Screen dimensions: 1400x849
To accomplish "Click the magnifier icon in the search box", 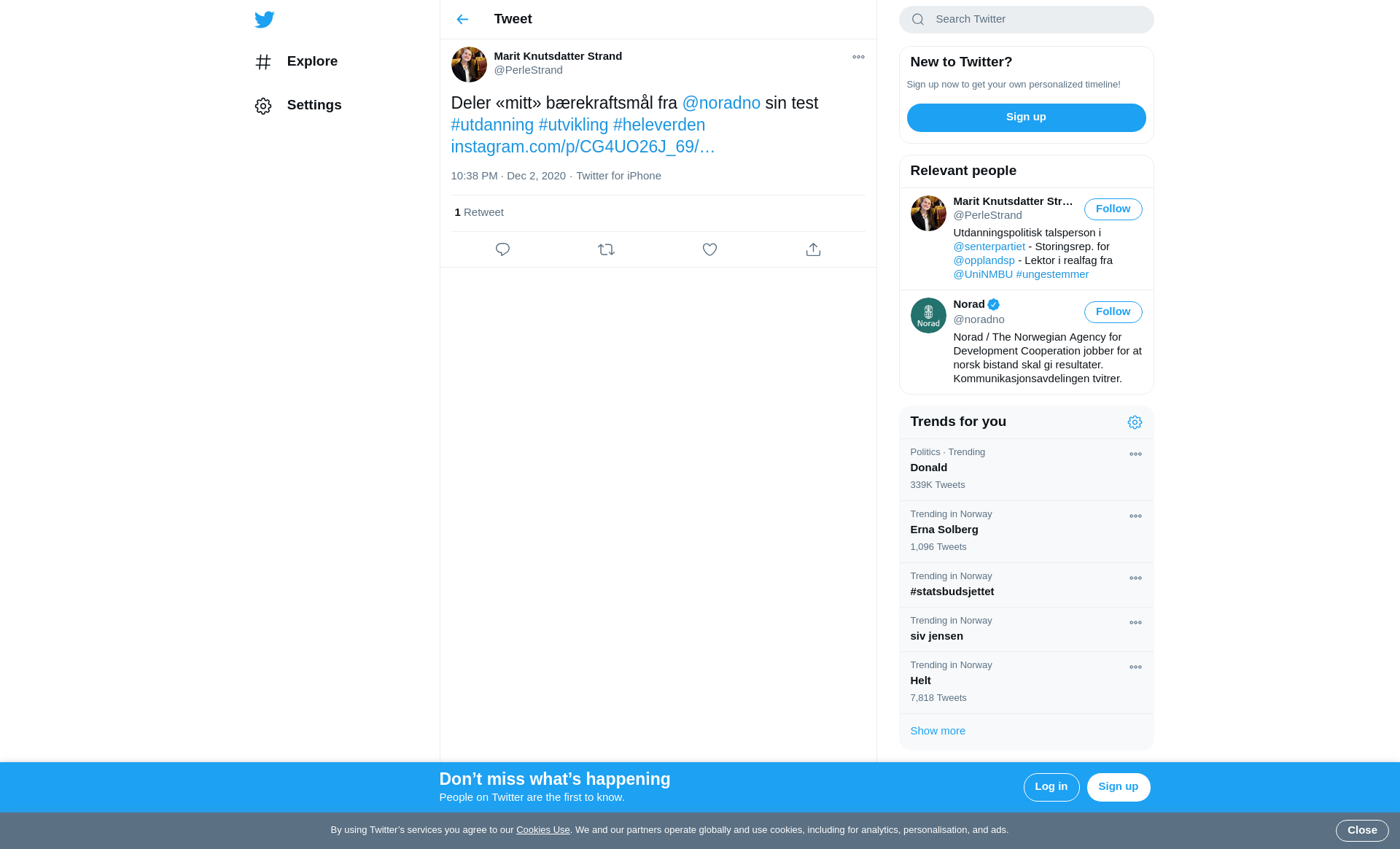I will click(x=918, y=20).
